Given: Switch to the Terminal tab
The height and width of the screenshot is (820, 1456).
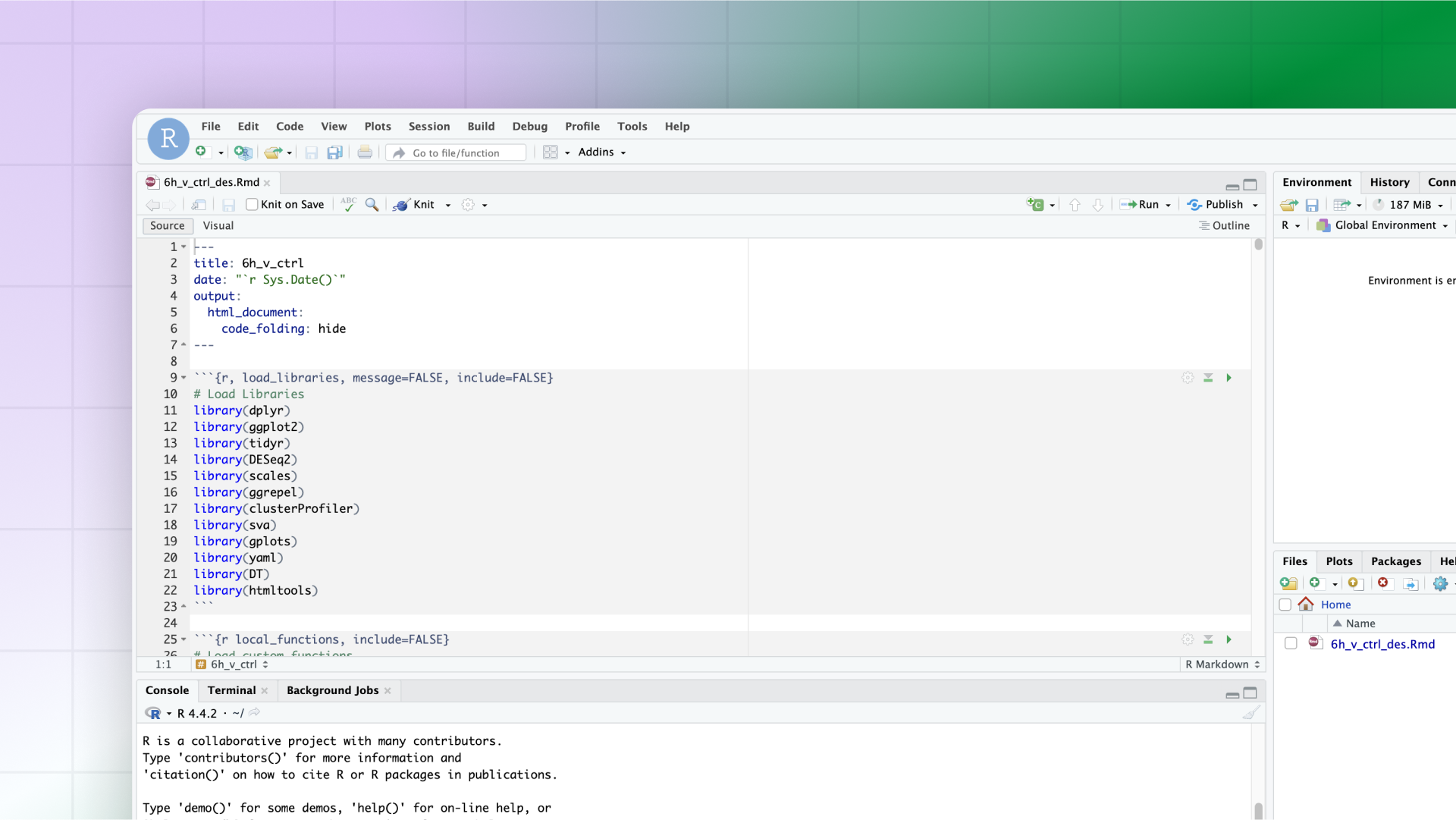Looking at the screenshot, I should pos(232,690).
